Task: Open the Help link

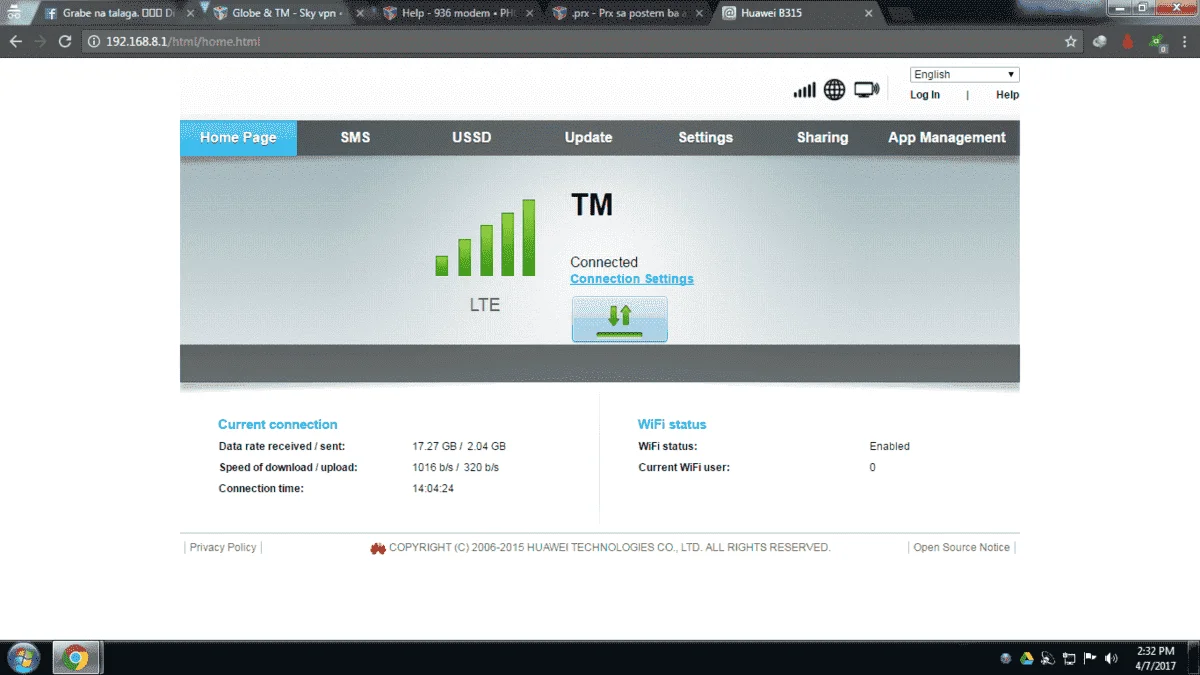Action: (1007, 95)
